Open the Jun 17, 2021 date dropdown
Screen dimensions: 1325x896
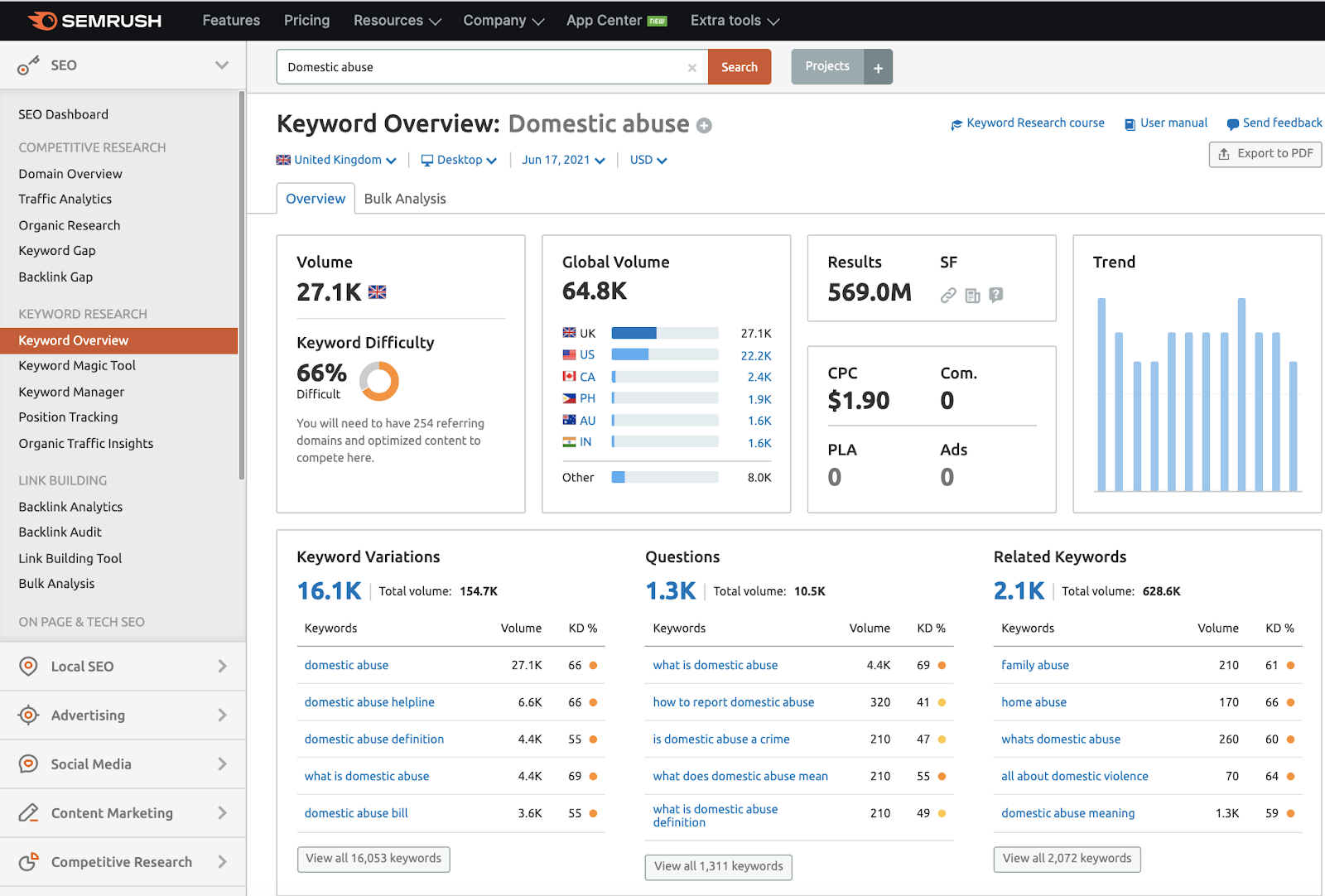point(563,160)
